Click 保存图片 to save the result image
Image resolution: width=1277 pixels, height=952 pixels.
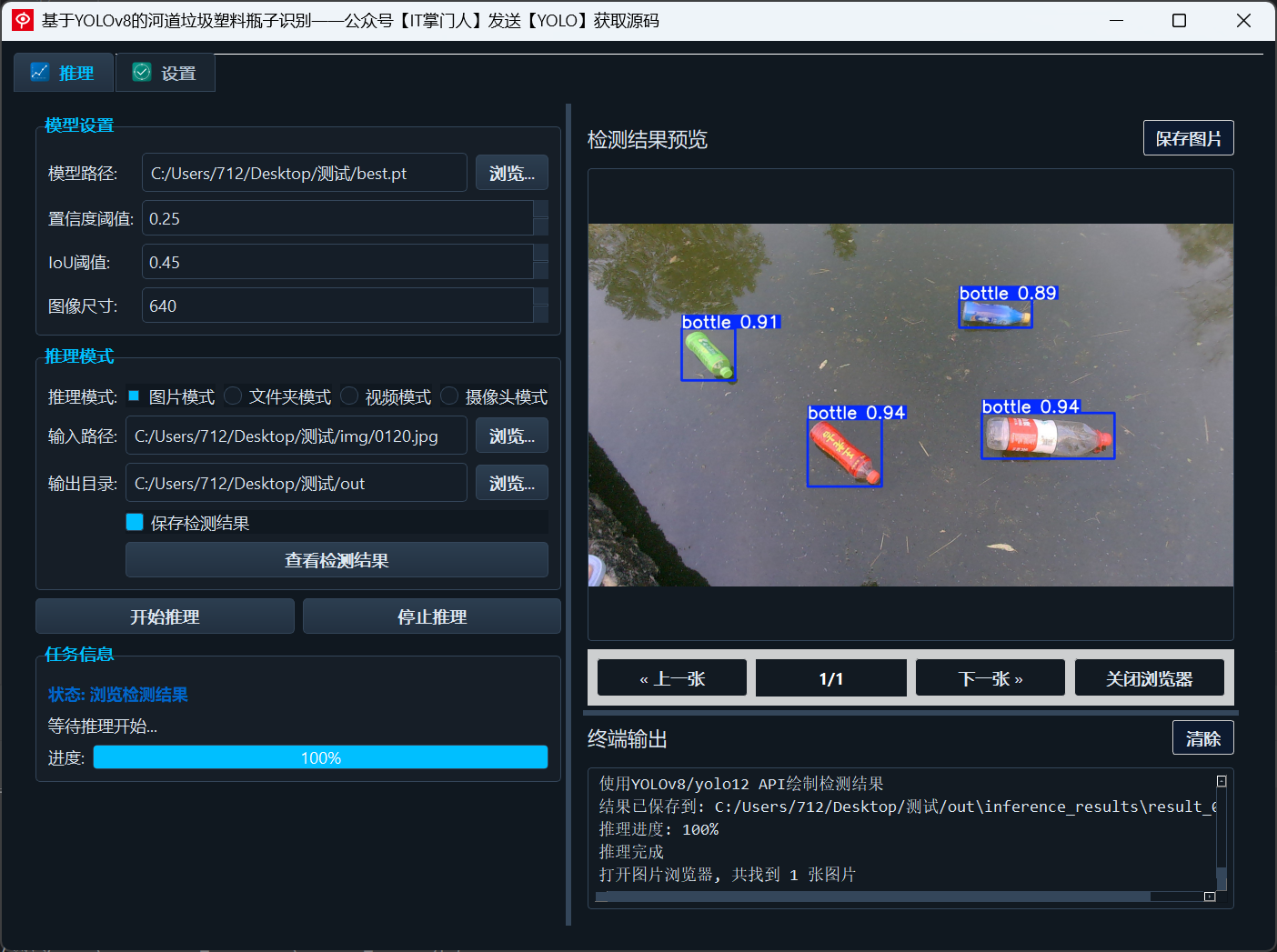[x=1188, y=137]
